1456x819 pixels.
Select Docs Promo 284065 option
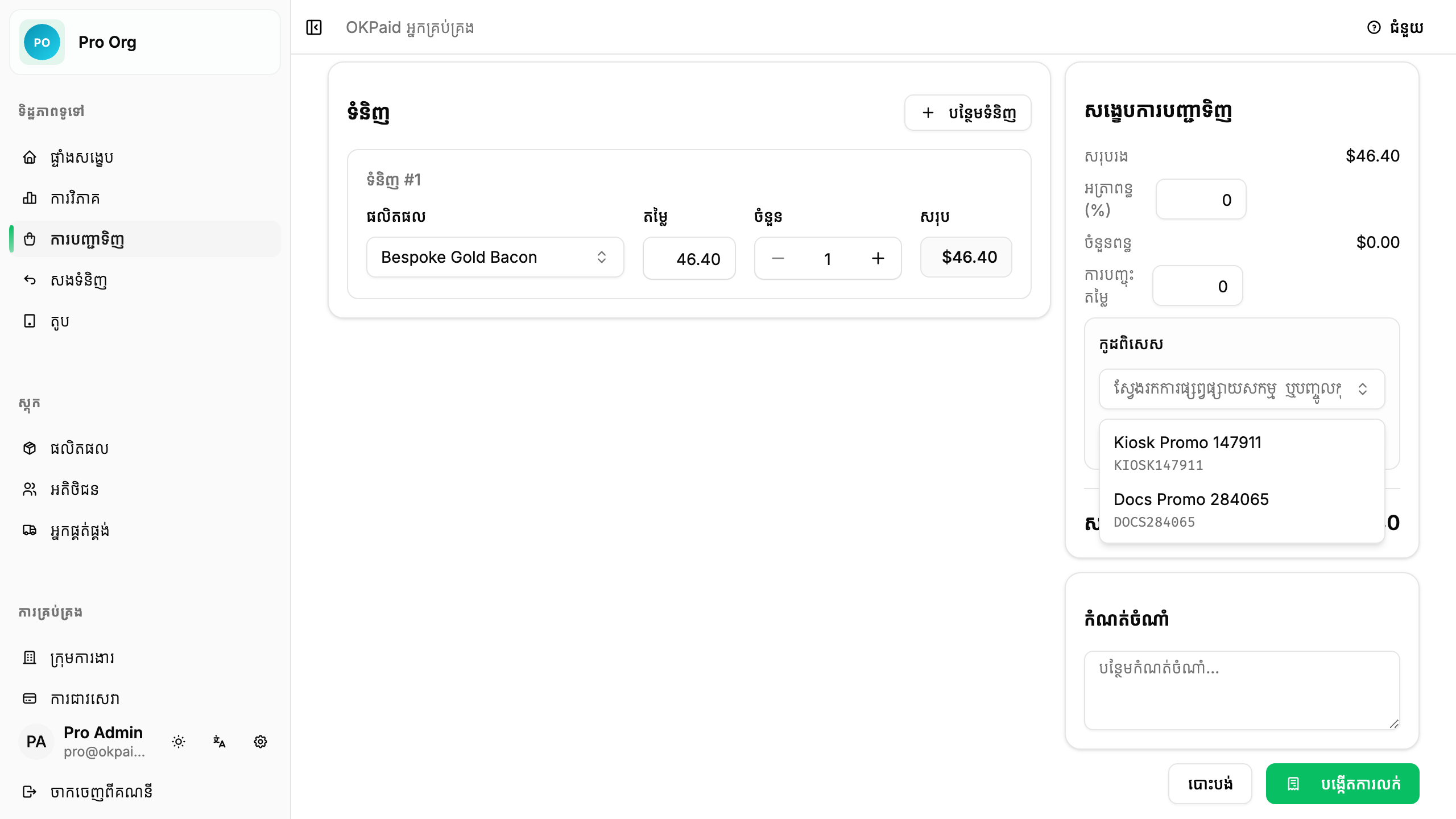(1242, 510)
